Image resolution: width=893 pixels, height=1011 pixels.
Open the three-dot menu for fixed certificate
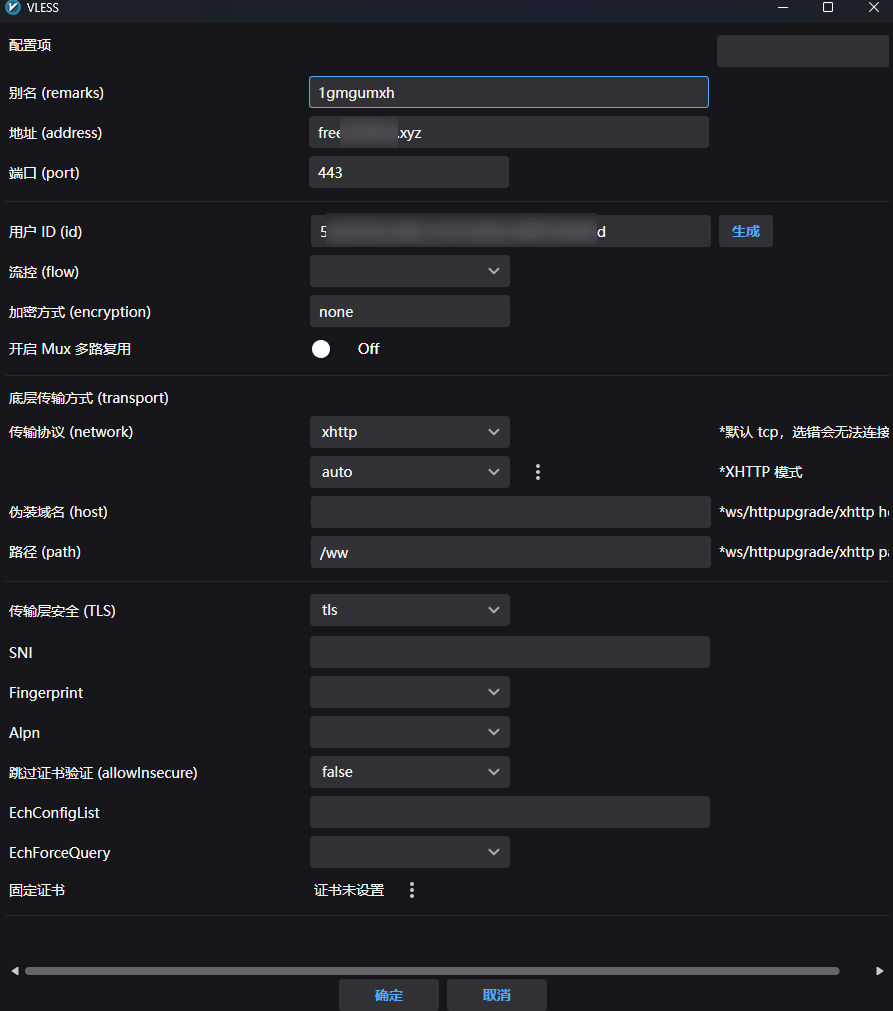(x=412, y=890)
